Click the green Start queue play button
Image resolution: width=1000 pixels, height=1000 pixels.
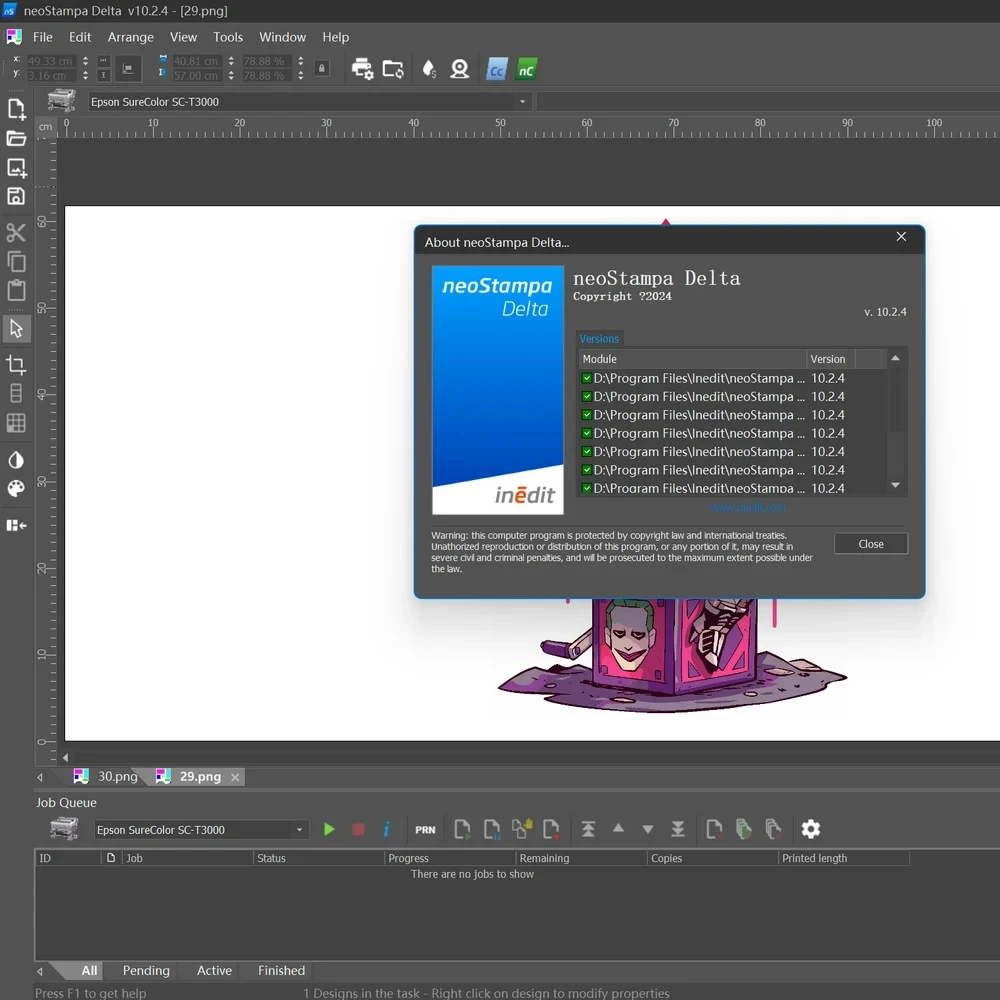329,829
